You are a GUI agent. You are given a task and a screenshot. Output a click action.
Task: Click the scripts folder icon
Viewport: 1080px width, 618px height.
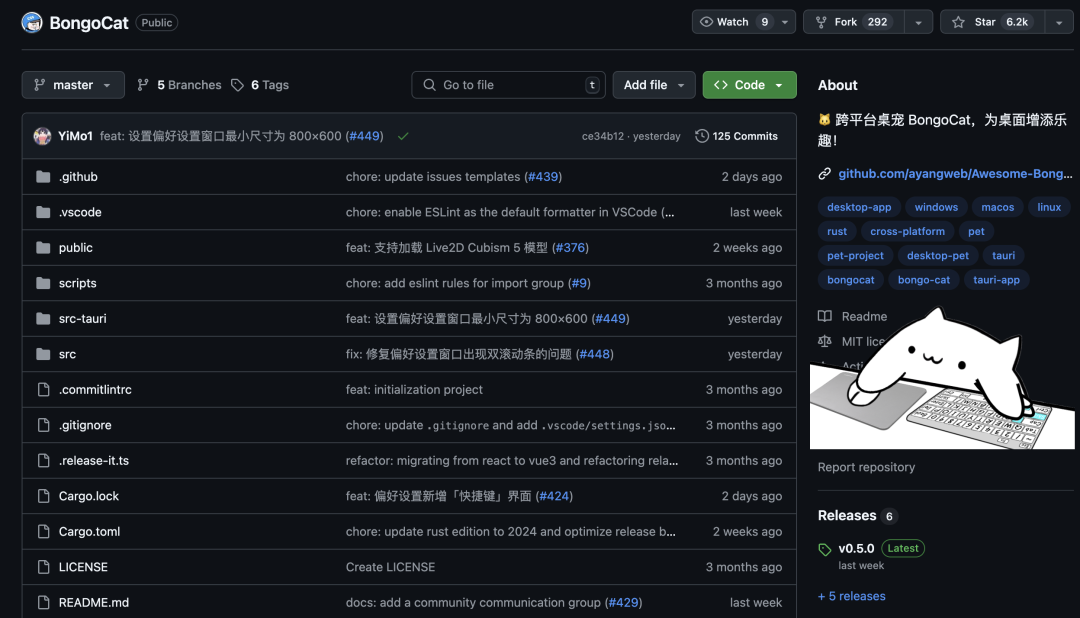tap(43, 283)
